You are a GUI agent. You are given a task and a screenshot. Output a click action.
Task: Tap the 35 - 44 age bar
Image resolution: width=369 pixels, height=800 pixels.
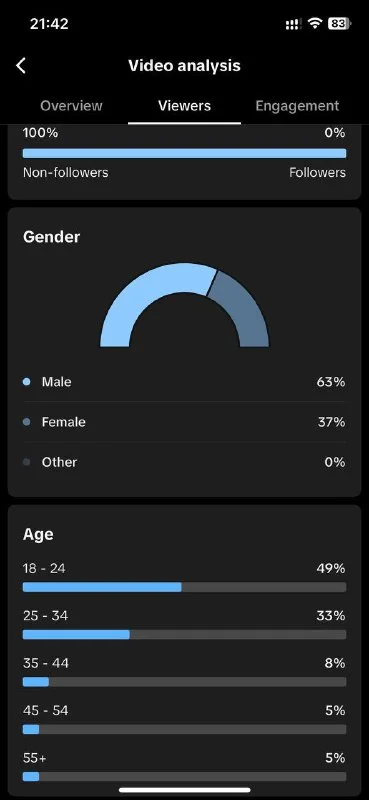[x=184, y=682]
